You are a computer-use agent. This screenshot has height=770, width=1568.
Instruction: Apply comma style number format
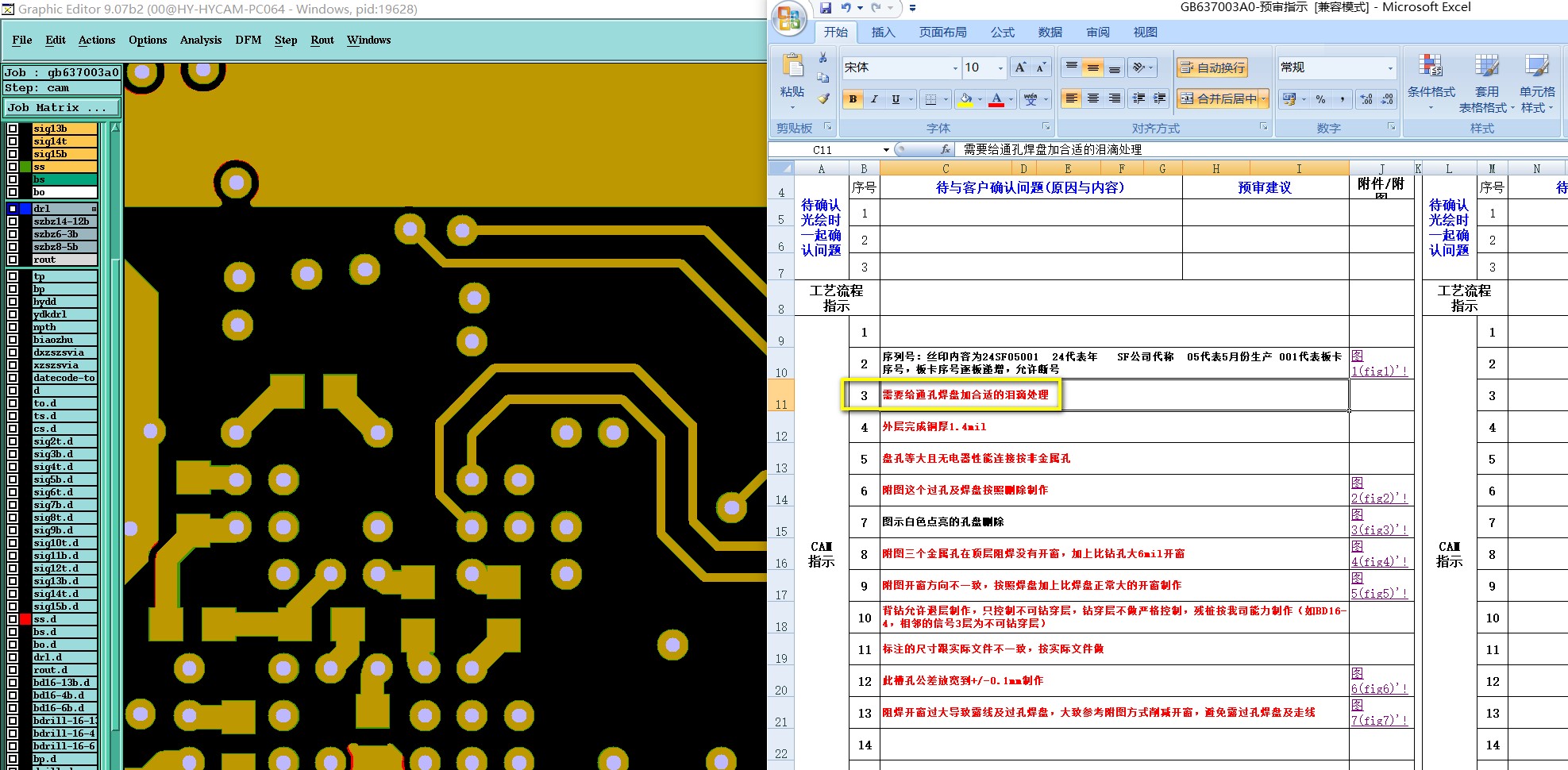point(1343,99)
